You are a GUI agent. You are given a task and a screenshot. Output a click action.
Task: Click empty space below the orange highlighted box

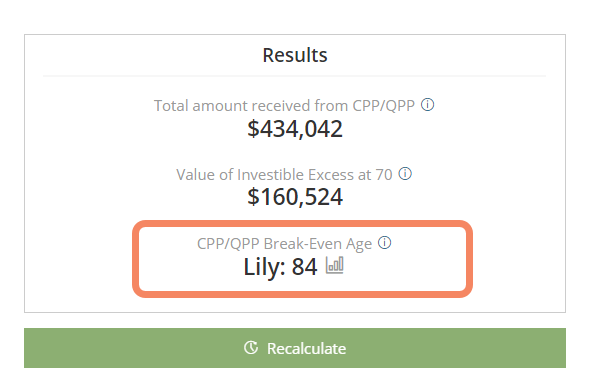[x=295, y=305]
